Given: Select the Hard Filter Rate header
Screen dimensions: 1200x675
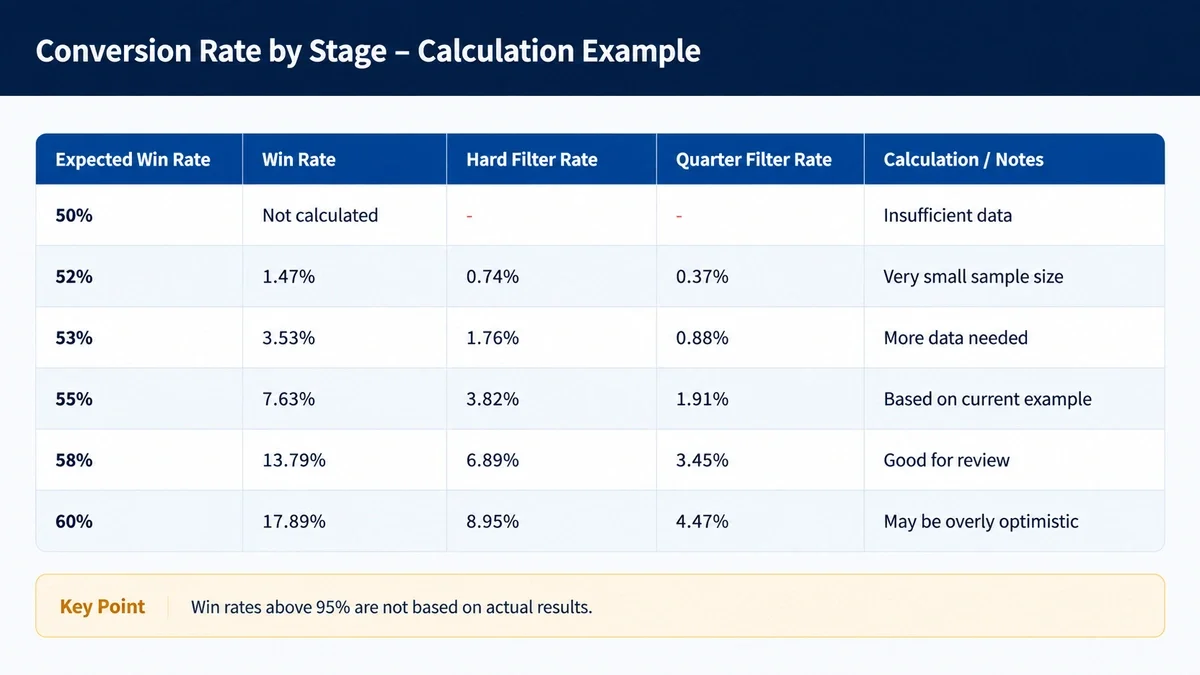Looking at the screenshot, I should pyautogui.click(x=532, y=159).
